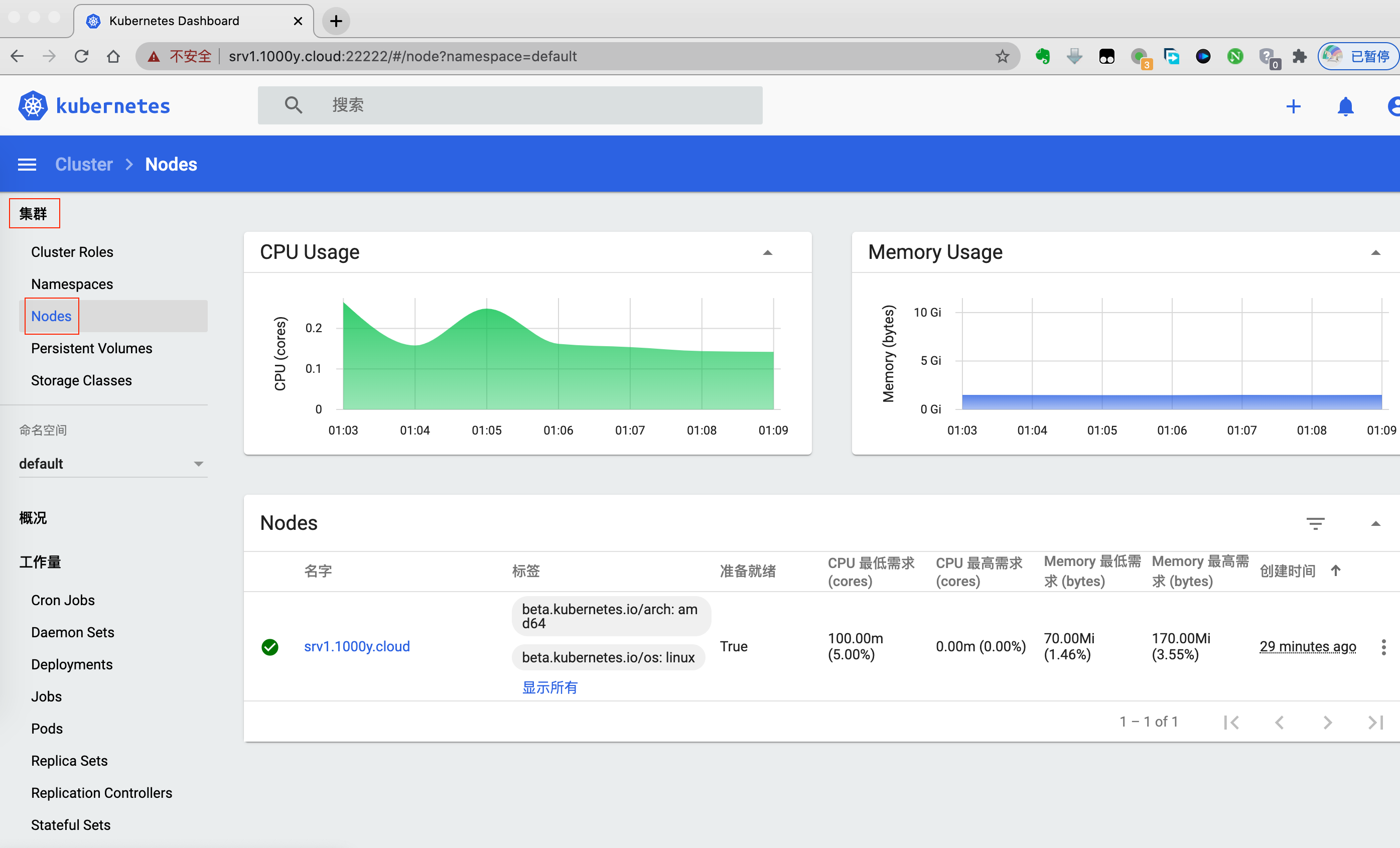Click the 1 – 1 of 1 pagination text

(1148, 722)
